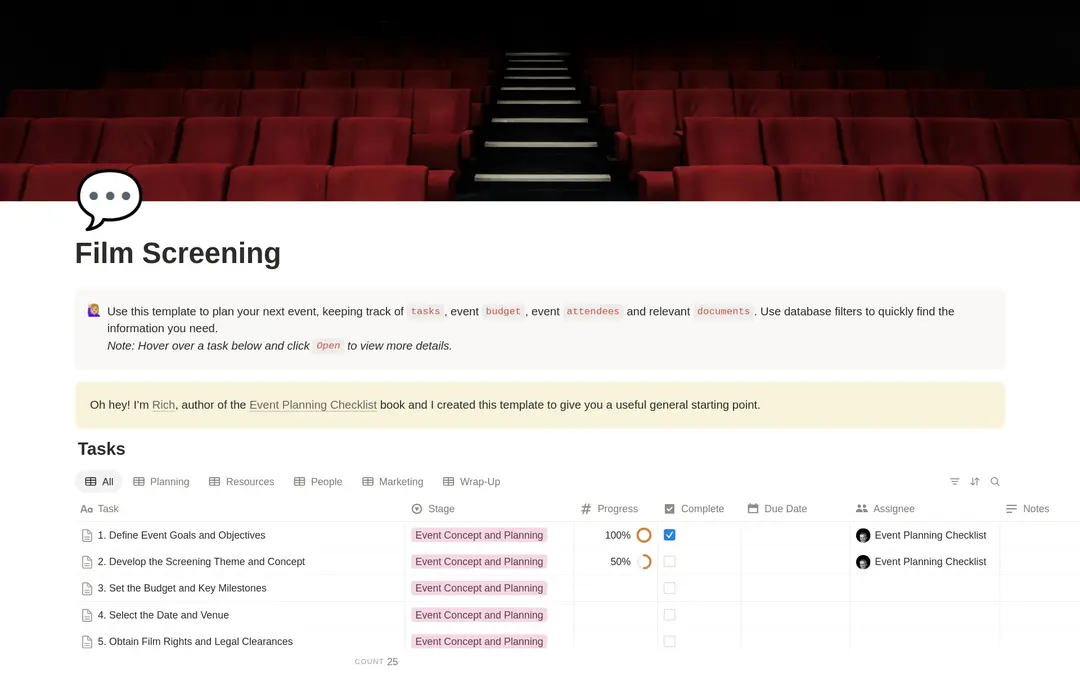
Task: Switch to the Resources view tab
Action: click(241, 482)
